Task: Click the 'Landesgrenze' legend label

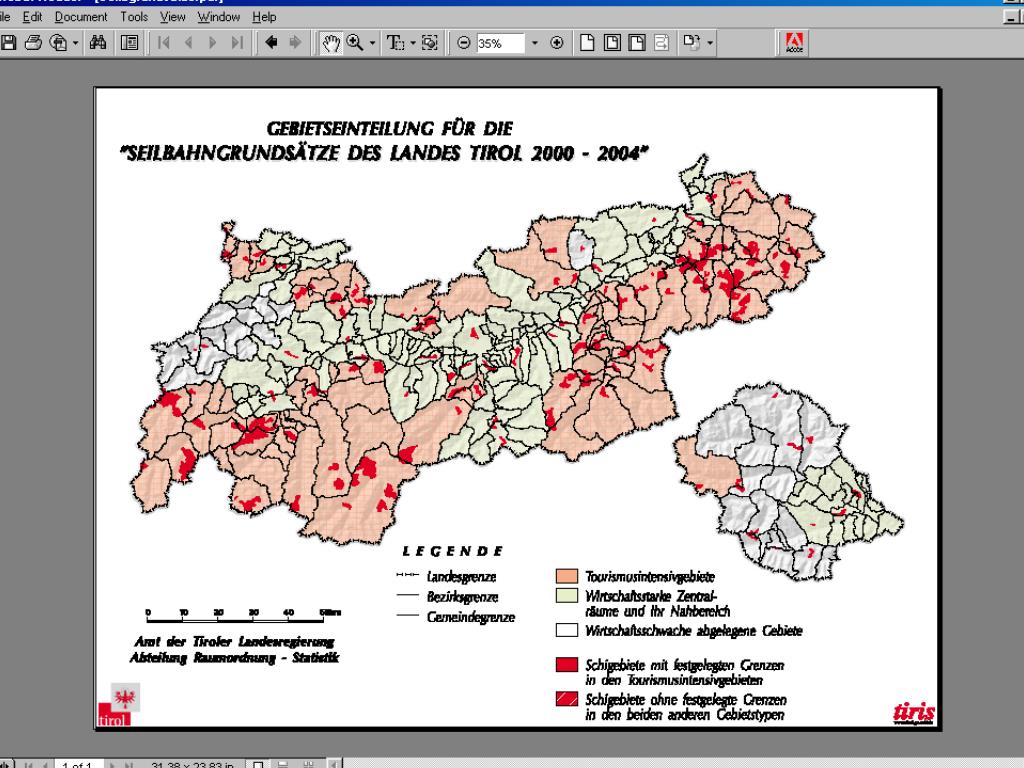Action: tap(461, 576)
